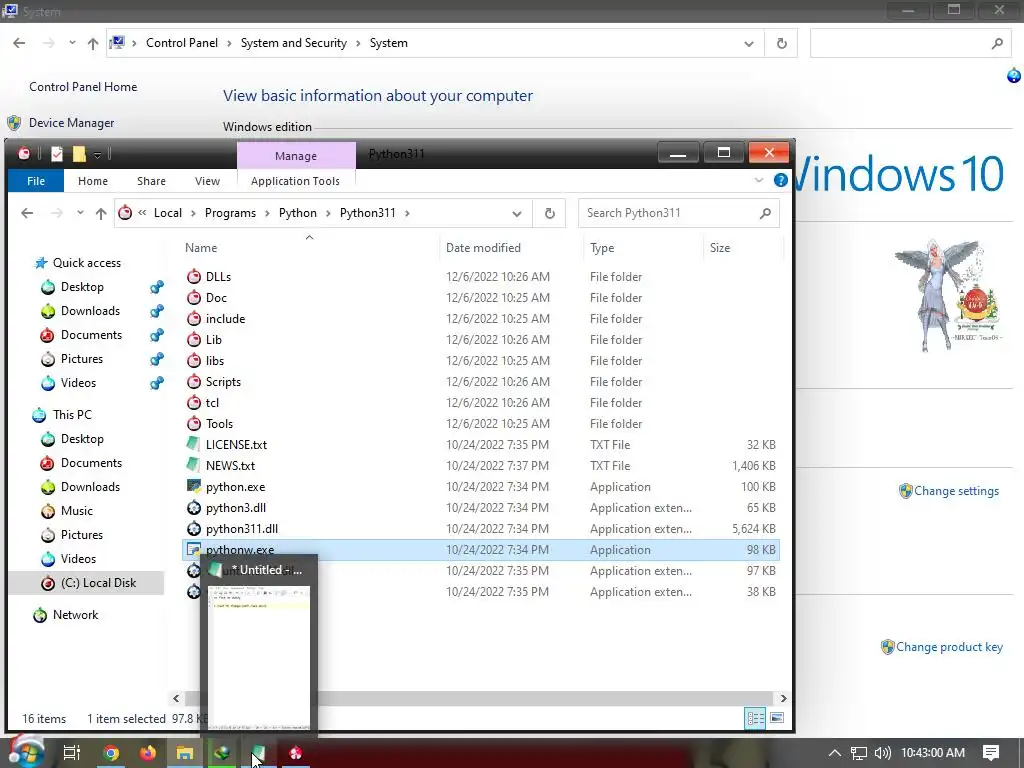Refresh the System control panel window
Viewport: 1024px width, 768px height.
[782, 43]
